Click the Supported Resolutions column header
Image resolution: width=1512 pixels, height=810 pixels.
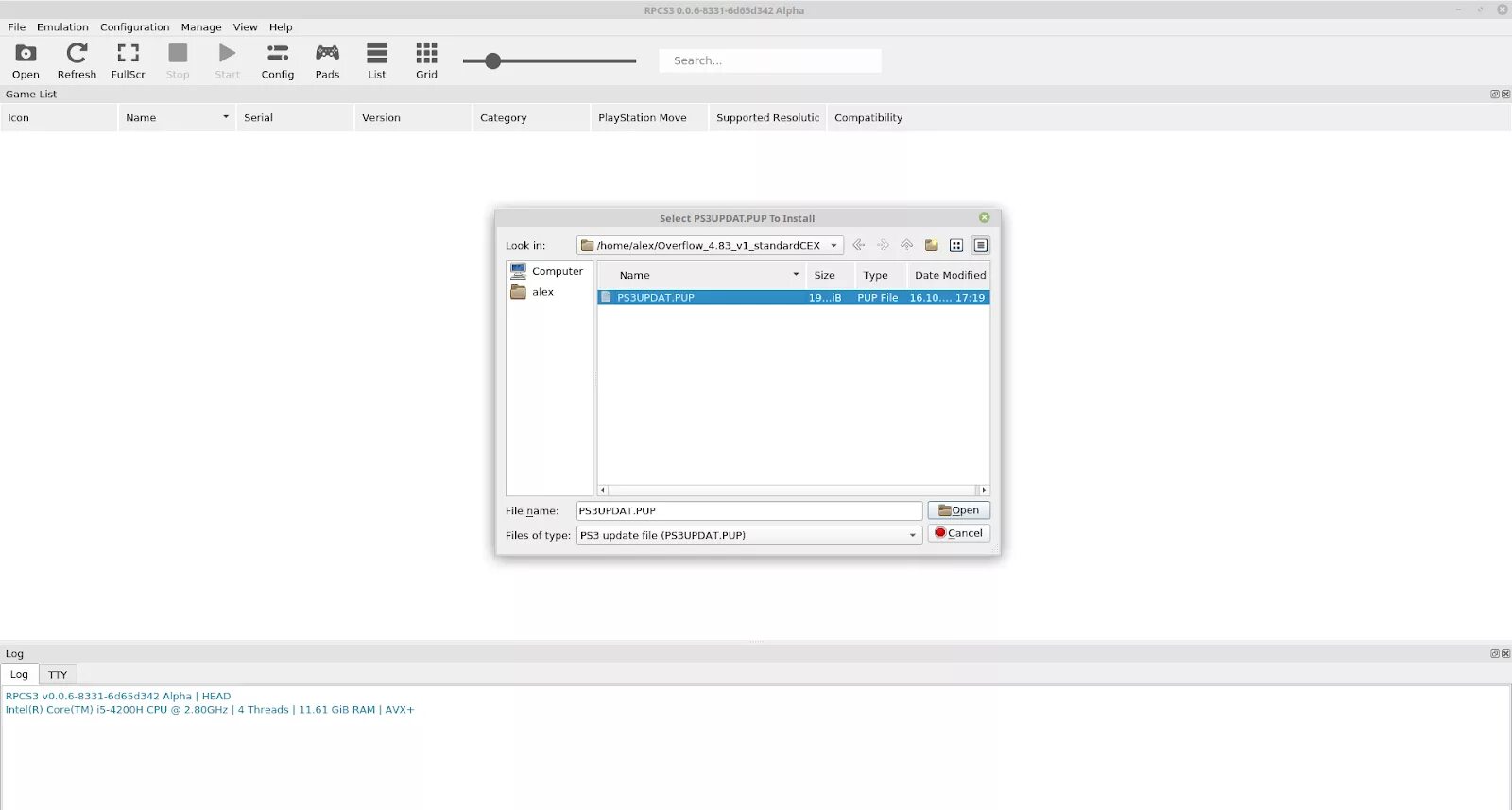pos(767,118)
